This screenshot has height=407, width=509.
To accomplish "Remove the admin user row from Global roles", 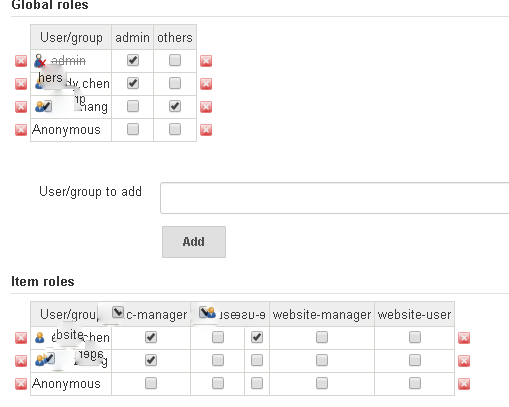I will [21, 61].
